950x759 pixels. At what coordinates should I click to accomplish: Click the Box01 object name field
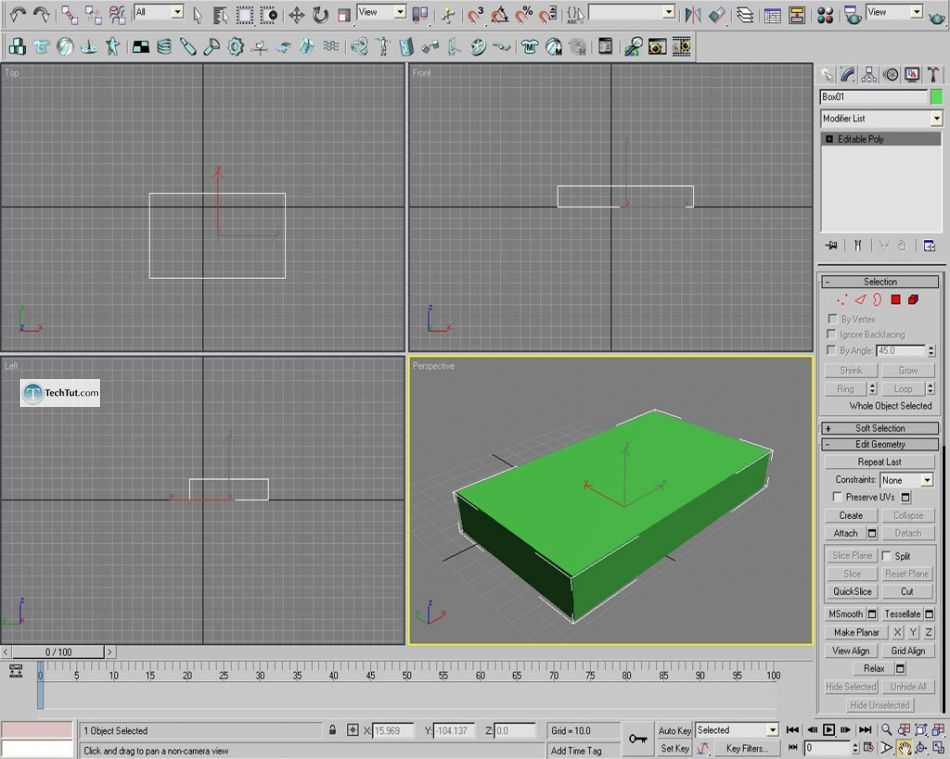874,96
